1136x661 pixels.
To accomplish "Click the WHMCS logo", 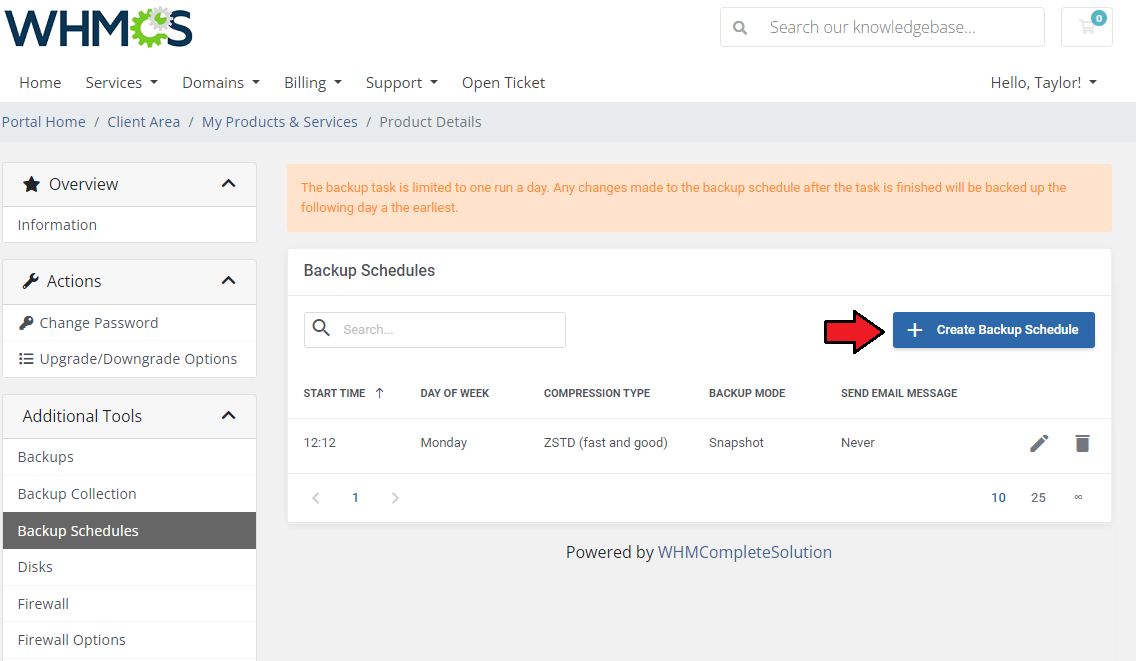I will [x=98, y=28].
